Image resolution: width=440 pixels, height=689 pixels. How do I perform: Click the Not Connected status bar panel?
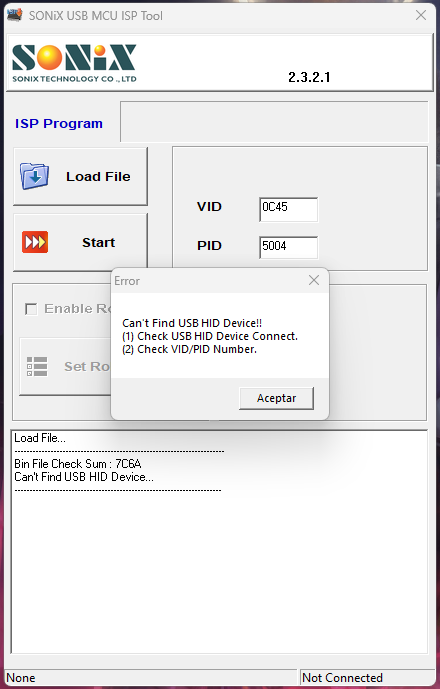coord(367,678)
